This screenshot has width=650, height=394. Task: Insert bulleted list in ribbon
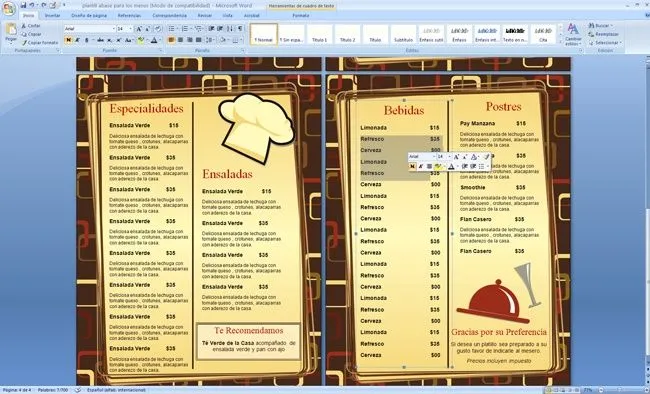click(172, 29)
